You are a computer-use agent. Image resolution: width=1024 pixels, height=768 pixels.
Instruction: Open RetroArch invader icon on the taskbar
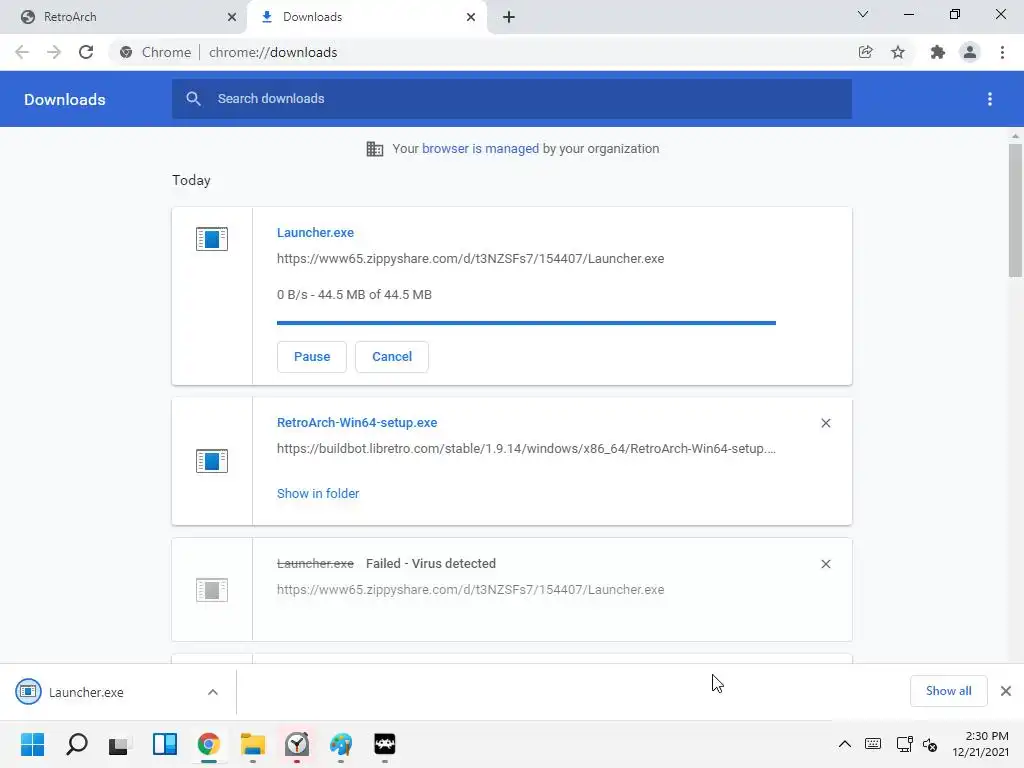click(x=385, y=744)
